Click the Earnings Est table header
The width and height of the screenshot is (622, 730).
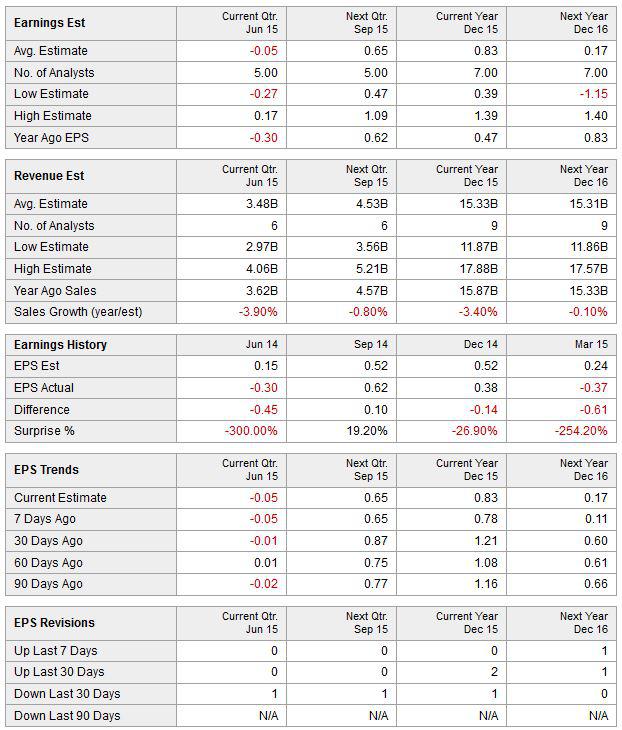(x=49, y=23)
